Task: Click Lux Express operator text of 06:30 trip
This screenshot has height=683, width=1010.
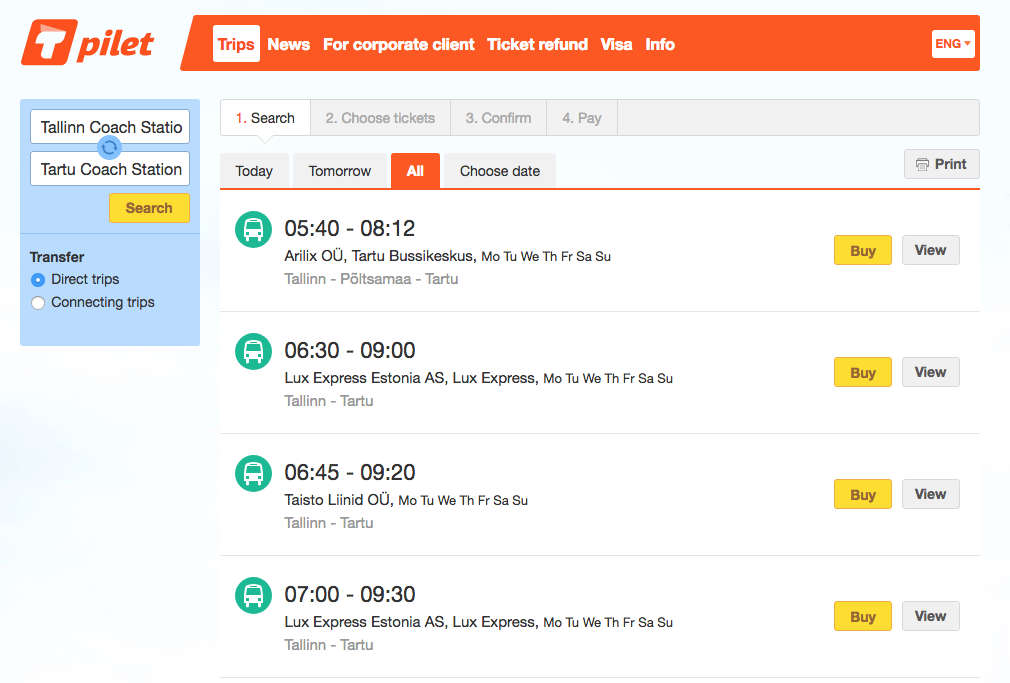Action: 411,378
